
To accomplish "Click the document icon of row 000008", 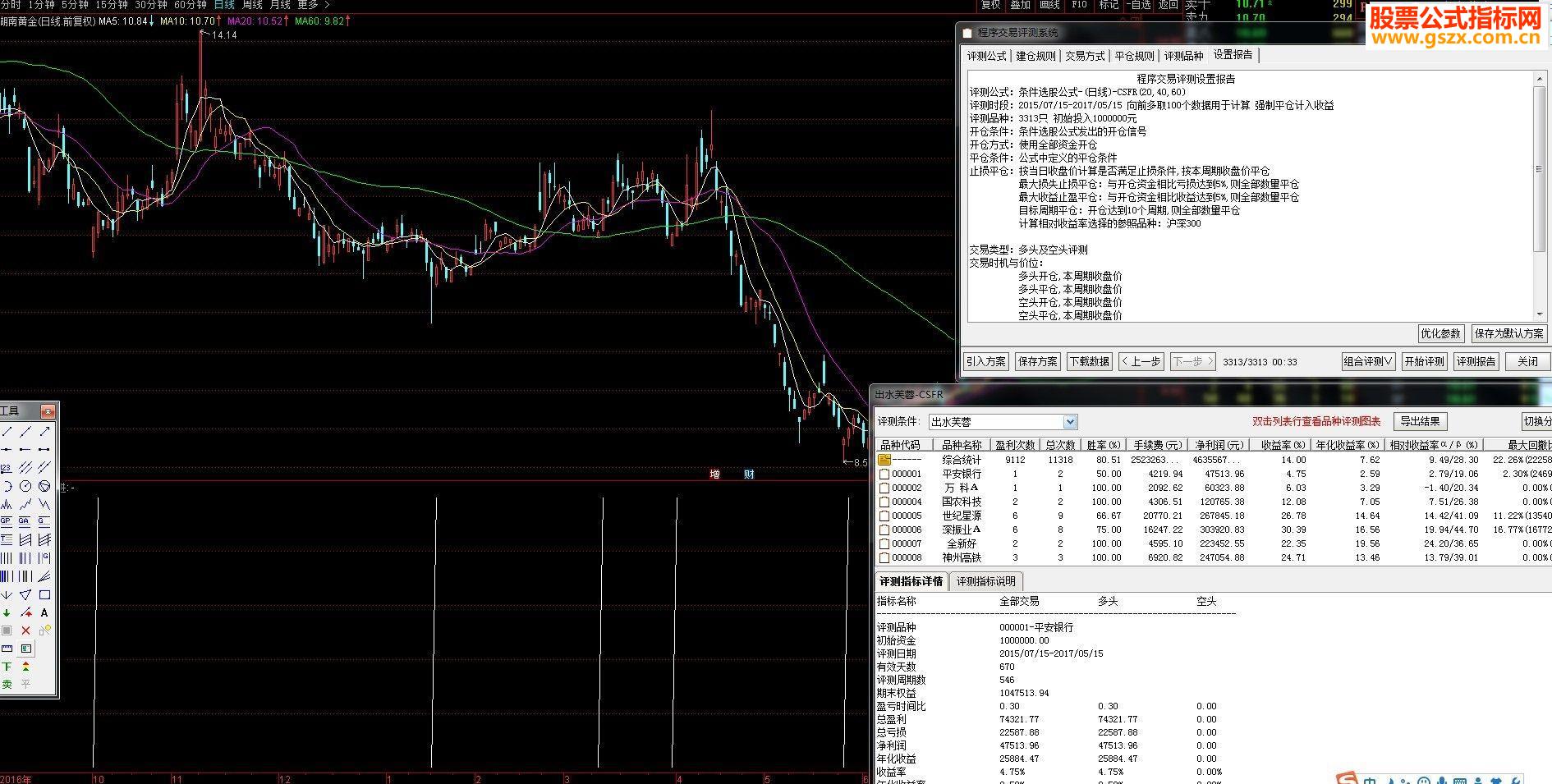I will 884,557.
